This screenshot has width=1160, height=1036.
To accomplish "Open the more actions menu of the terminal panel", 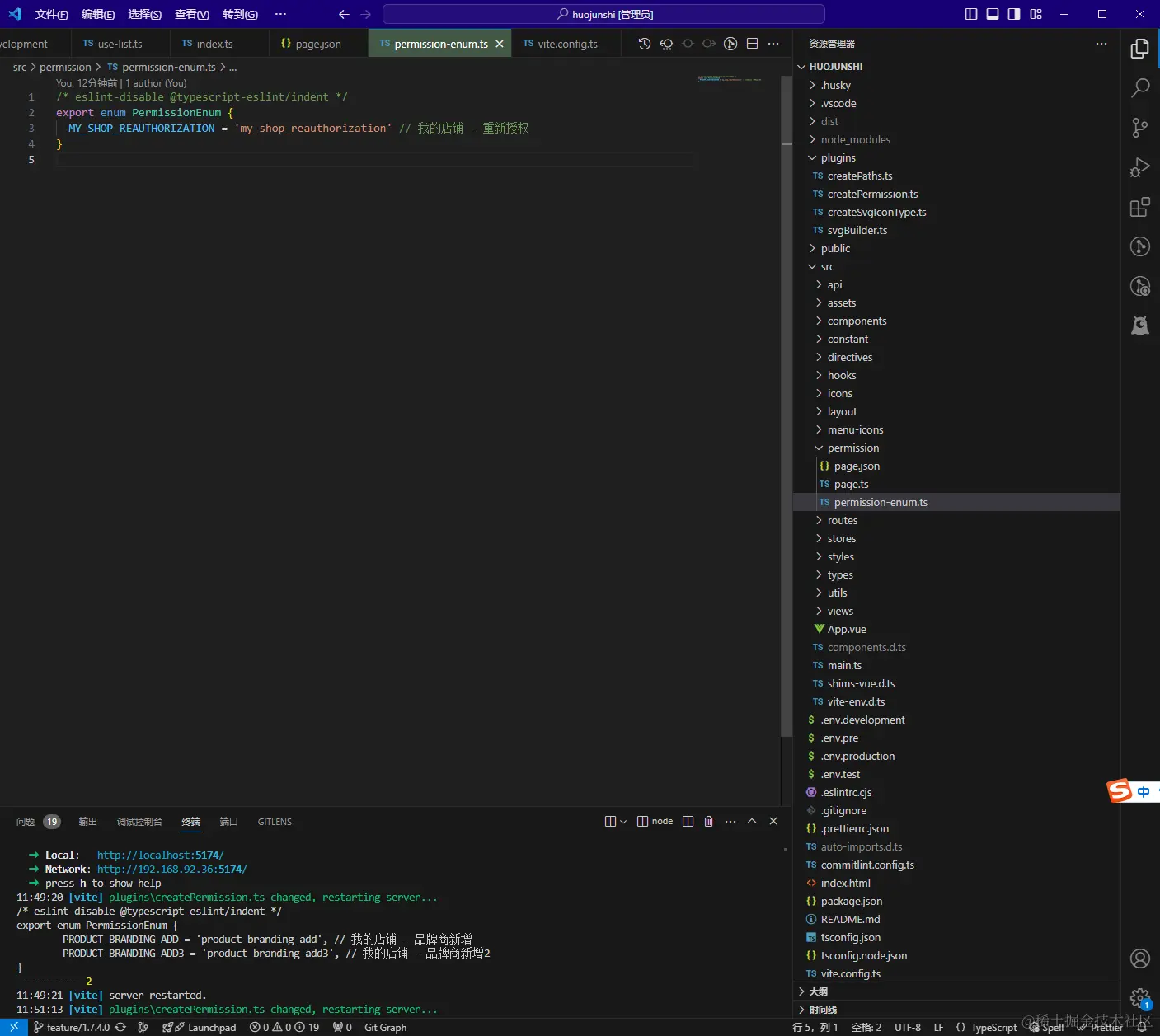I will point(730,821).
